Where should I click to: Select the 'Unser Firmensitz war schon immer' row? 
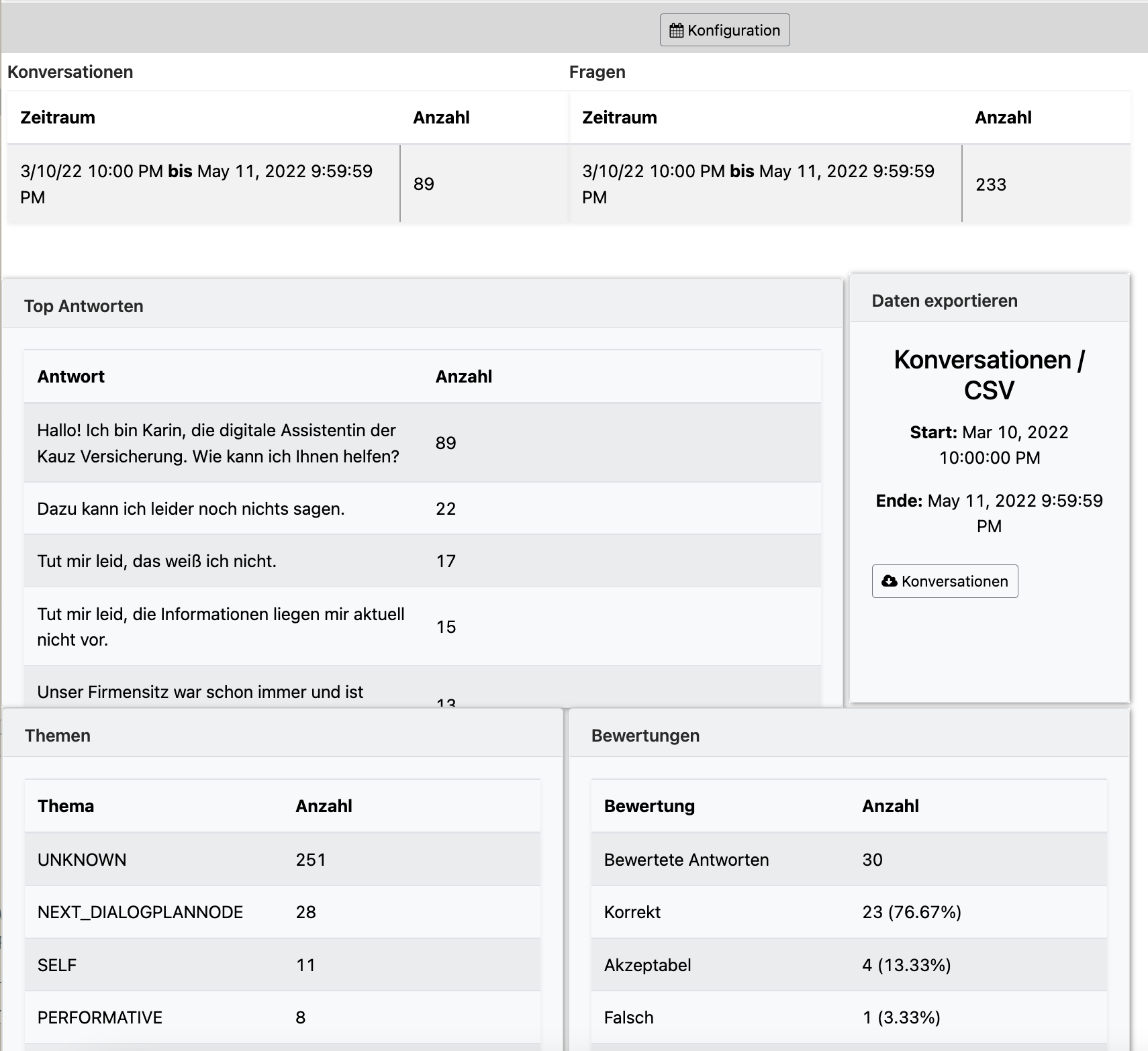pos(422,687)
